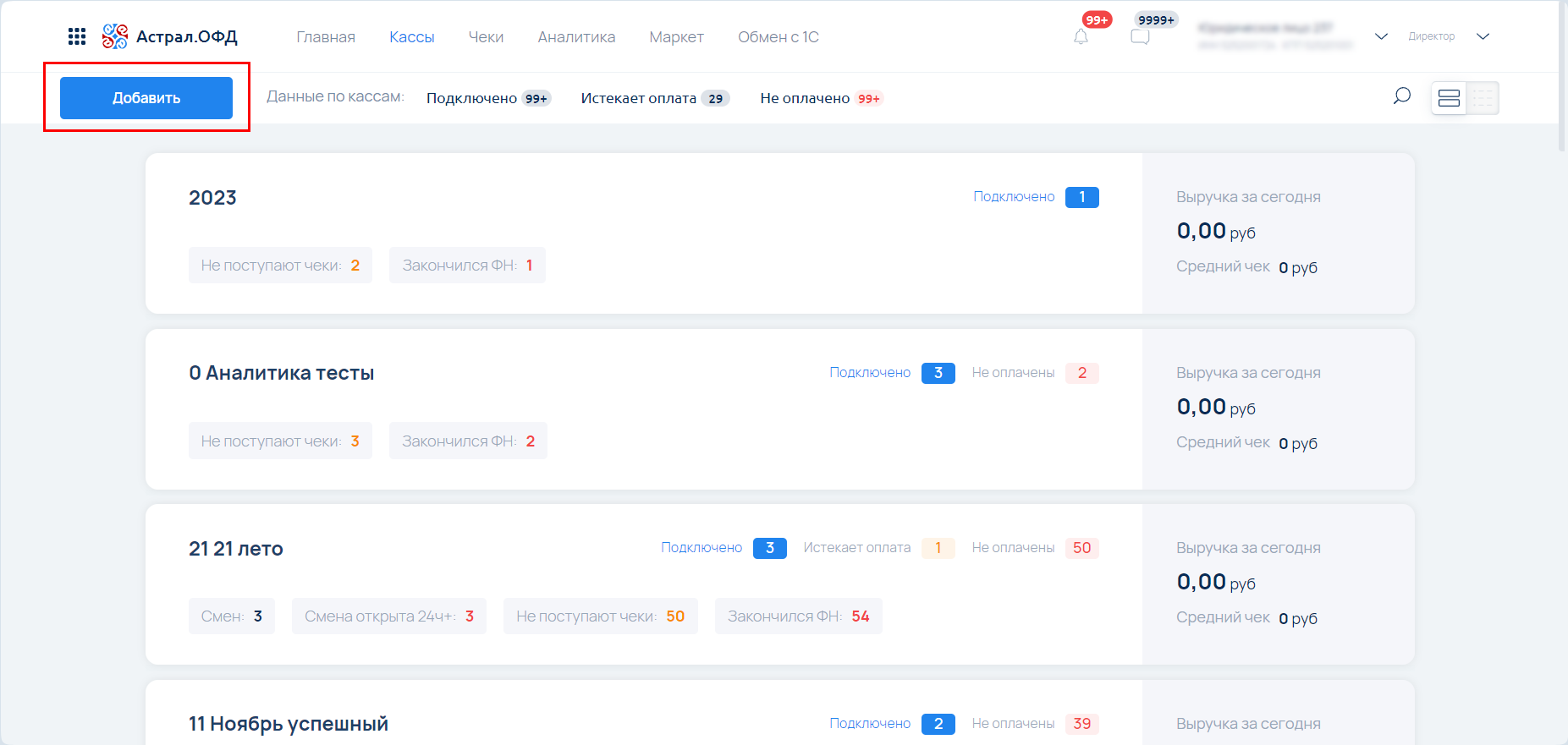Filter by Не оплачено cash registers
Viewport: 1568px width, 745px height.
click(820, 98)
